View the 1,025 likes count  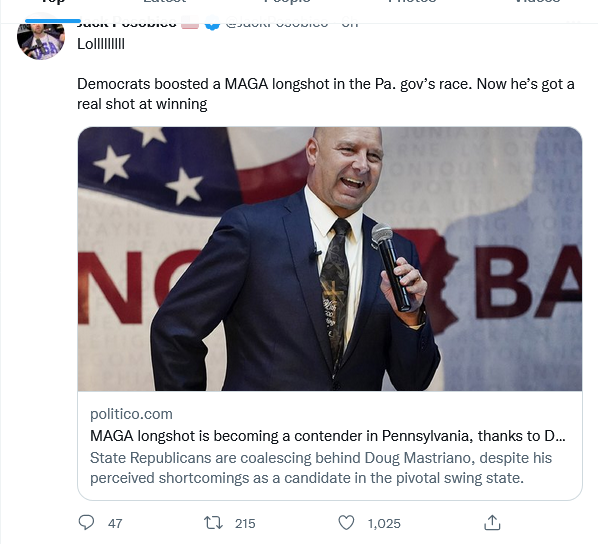pyautogui.click(x=384, y=523)
